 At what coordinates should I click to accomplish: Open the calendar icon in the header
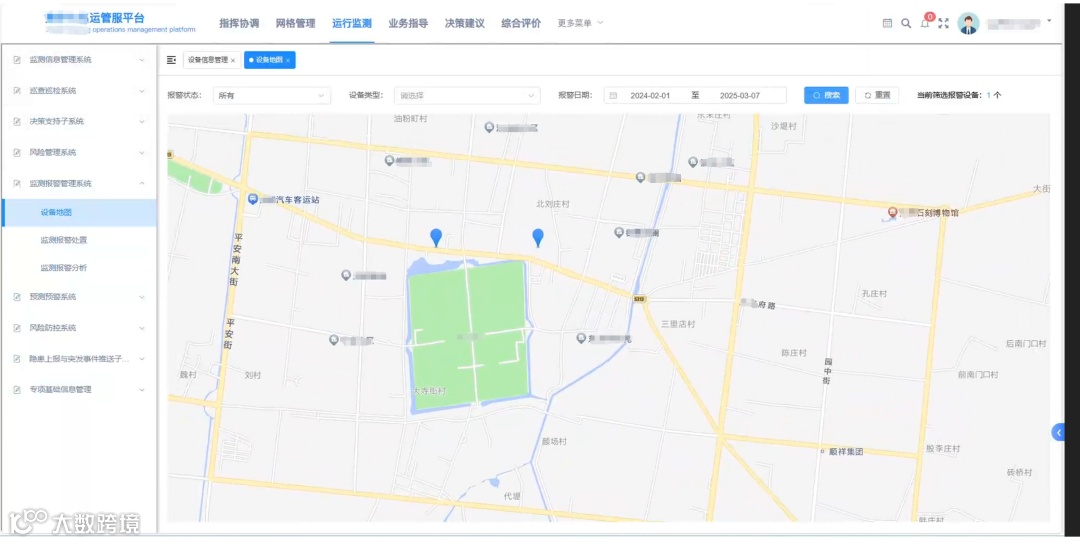tap(887, 23)
